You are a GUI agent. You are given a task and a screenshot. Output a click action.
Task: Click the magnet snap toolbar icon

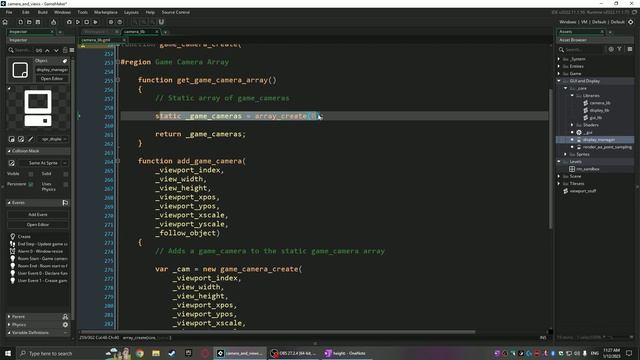[x=161, y=22]
